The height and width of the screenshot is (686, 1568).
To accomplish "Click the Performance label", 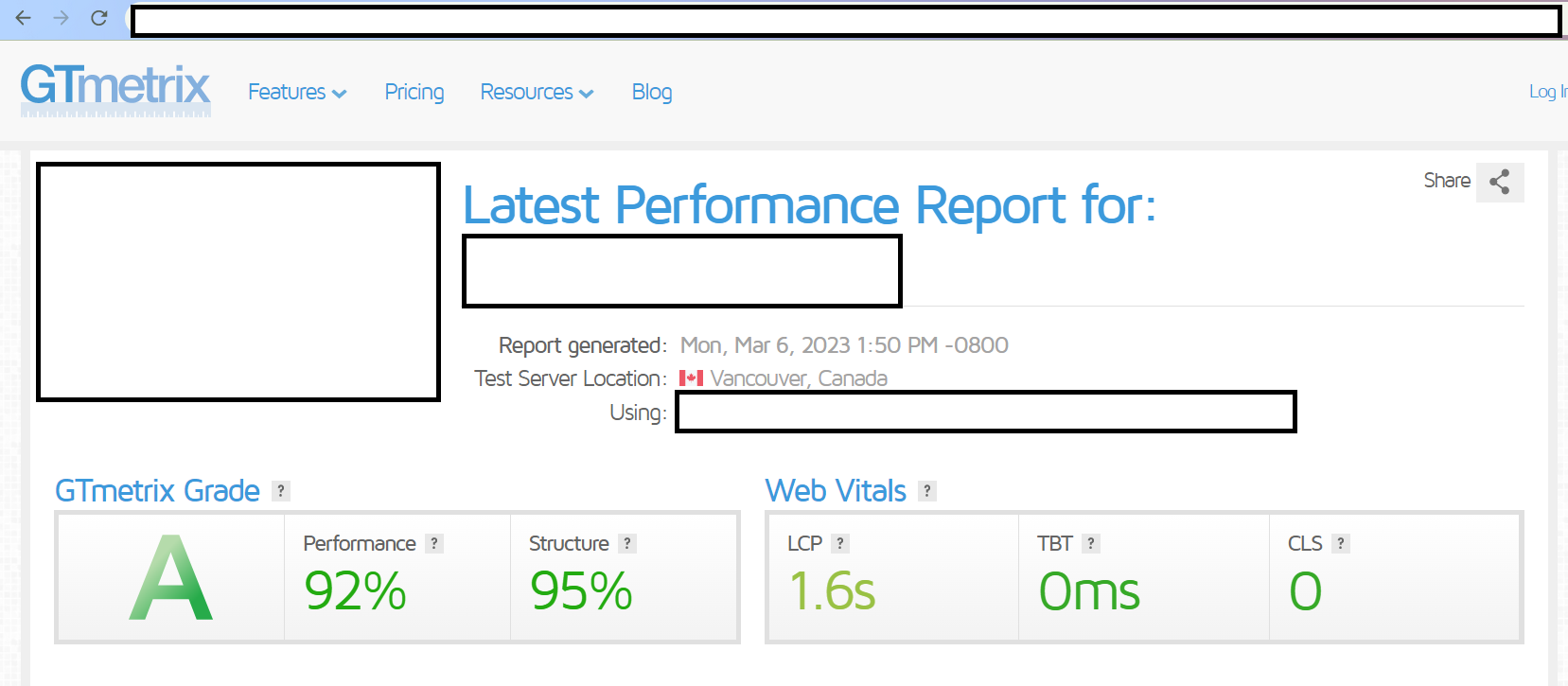I will pyautogui.click(x=360, y=543).
